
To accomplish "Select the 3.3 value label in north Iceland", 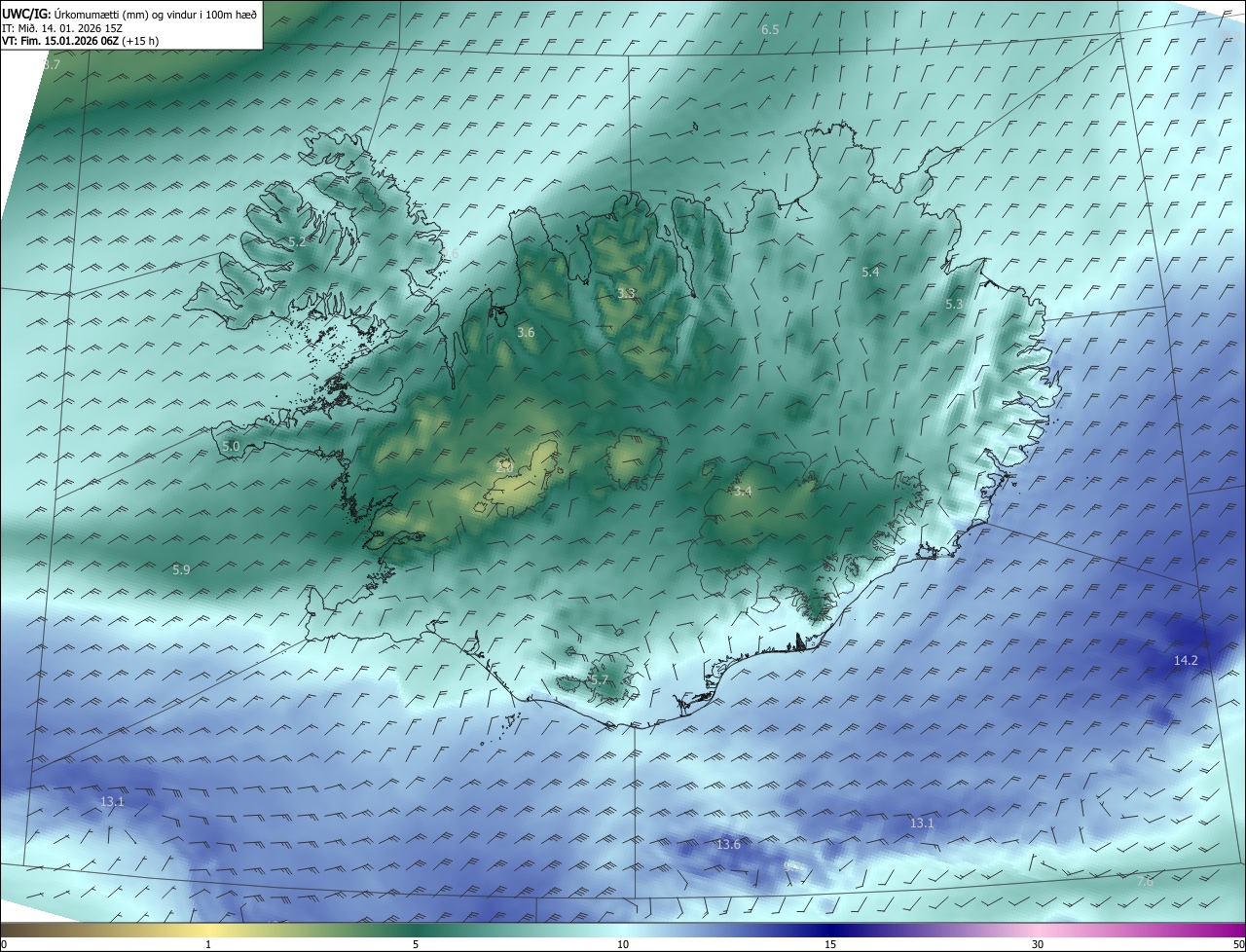I will (626, 293).
